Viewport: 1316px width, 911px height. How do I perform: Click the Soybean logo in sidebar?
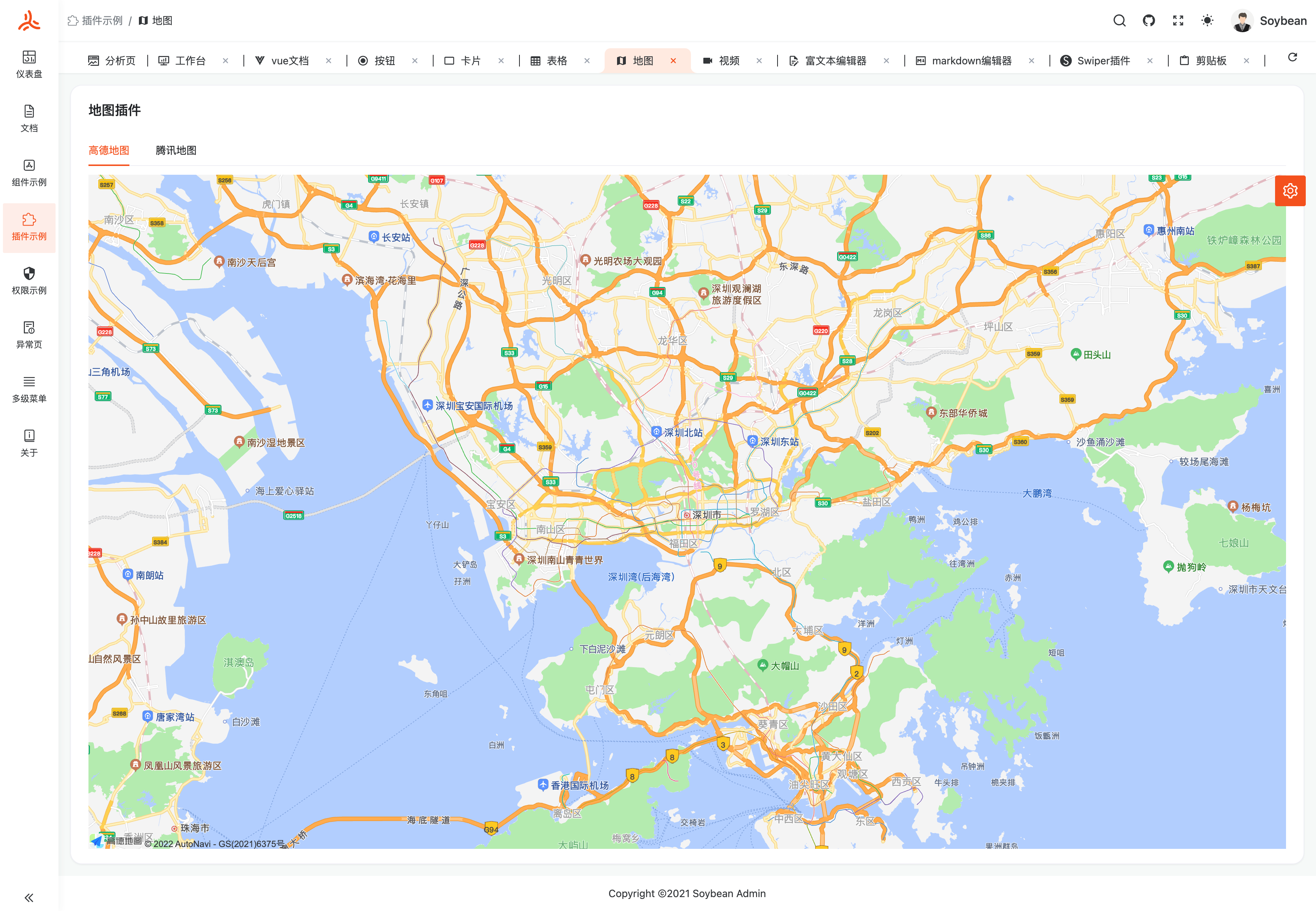(x=29, y=20)
